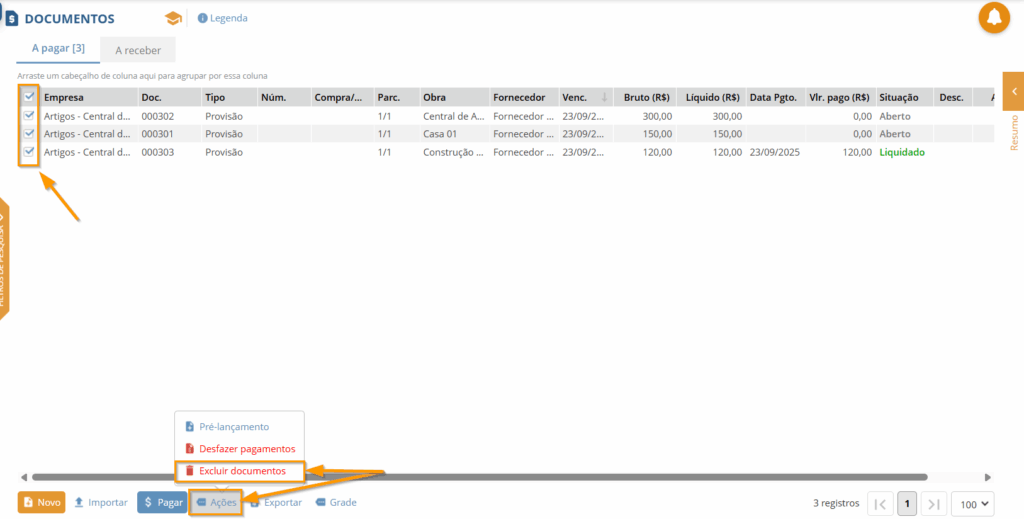
Task: Click the notification bell icon
Action: (x=994, y=18)
